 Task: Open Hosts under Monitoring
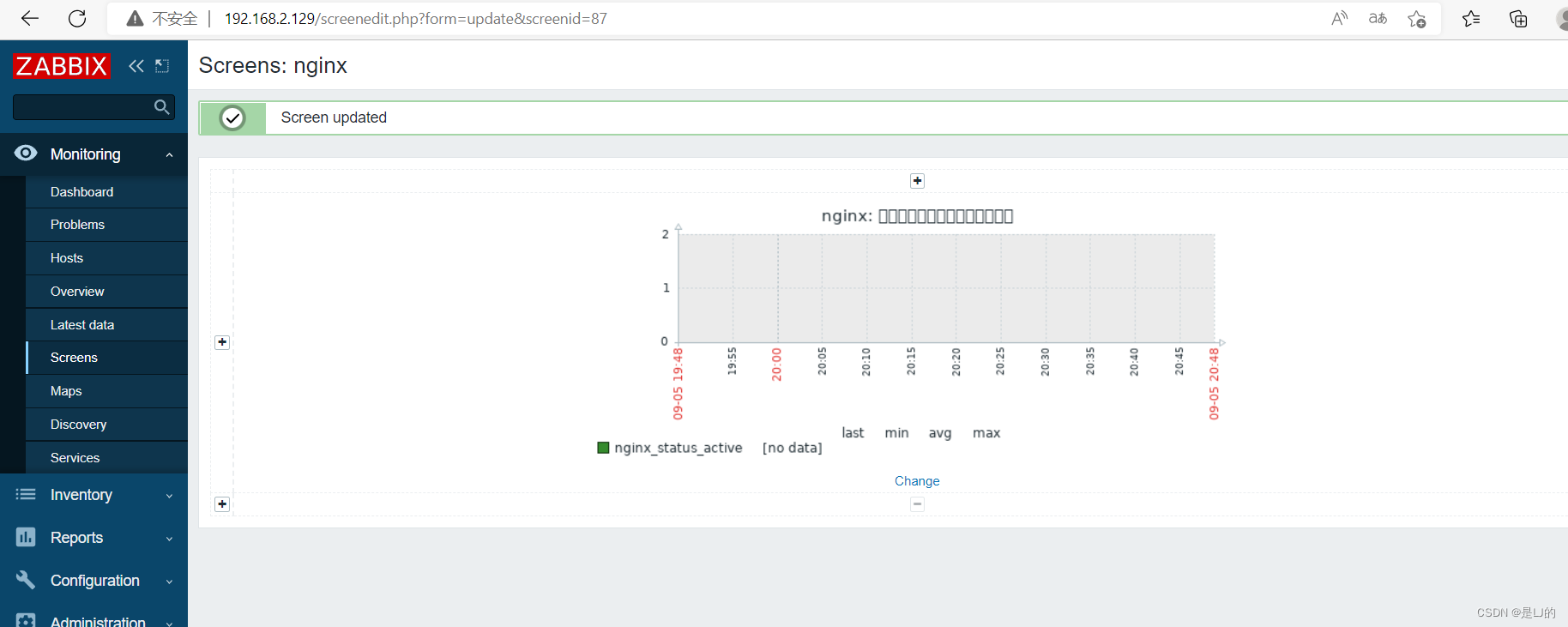pyautogui.click(x=67, y=258)
